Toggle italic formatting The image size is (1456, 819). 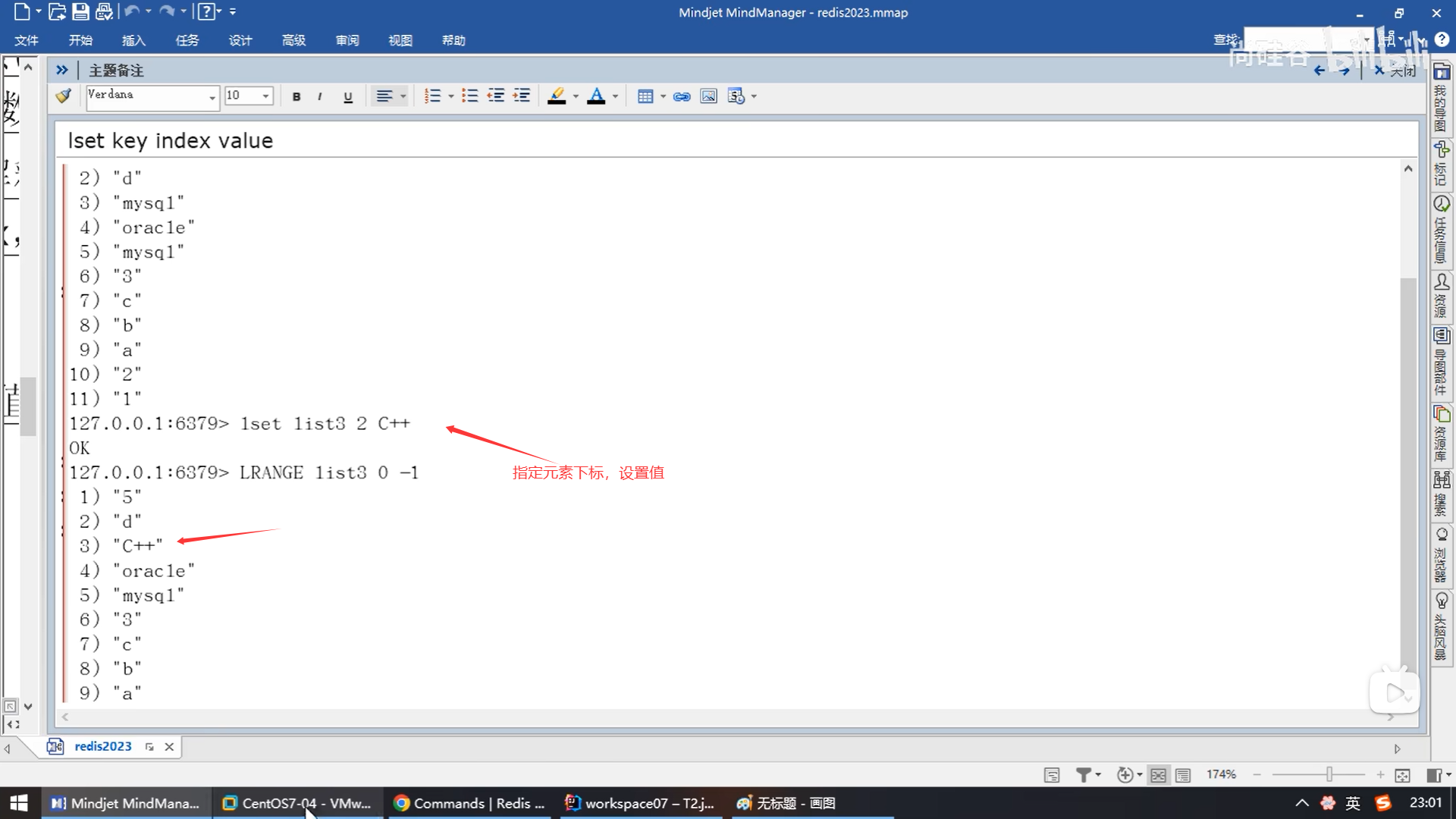[x=320, y=96]
